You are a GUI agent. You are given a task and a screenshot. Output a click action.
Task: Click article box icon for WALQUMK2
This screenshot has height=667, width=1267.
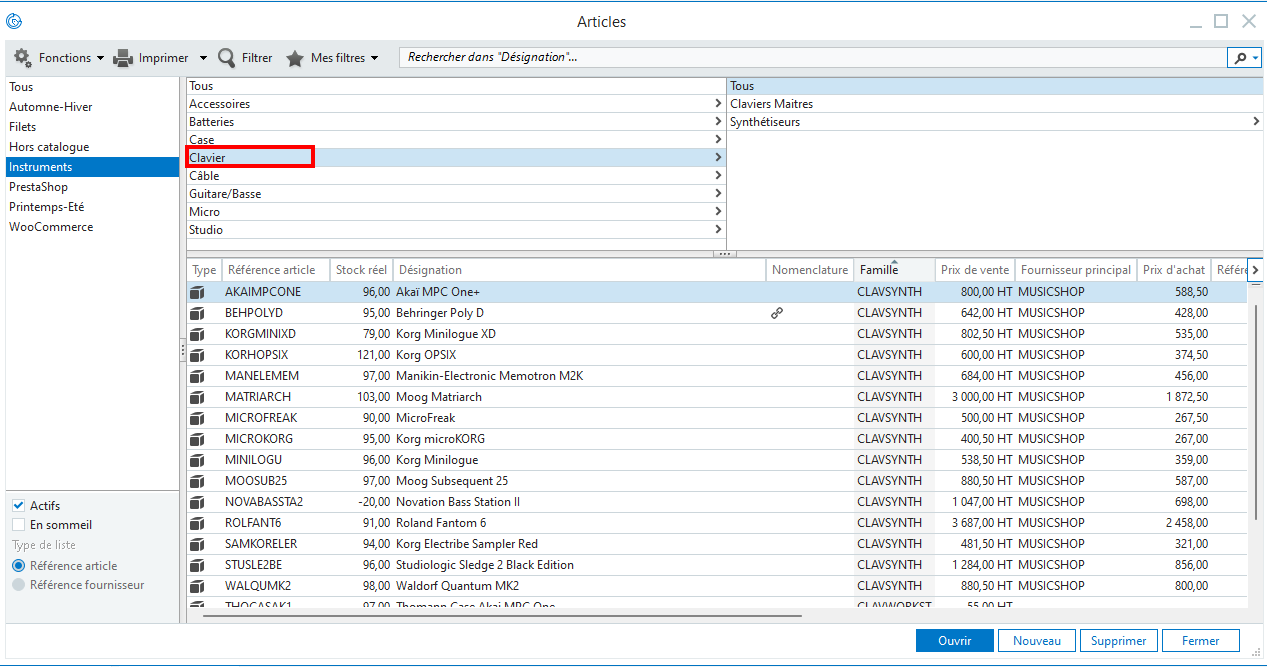(x=197, y=586)
